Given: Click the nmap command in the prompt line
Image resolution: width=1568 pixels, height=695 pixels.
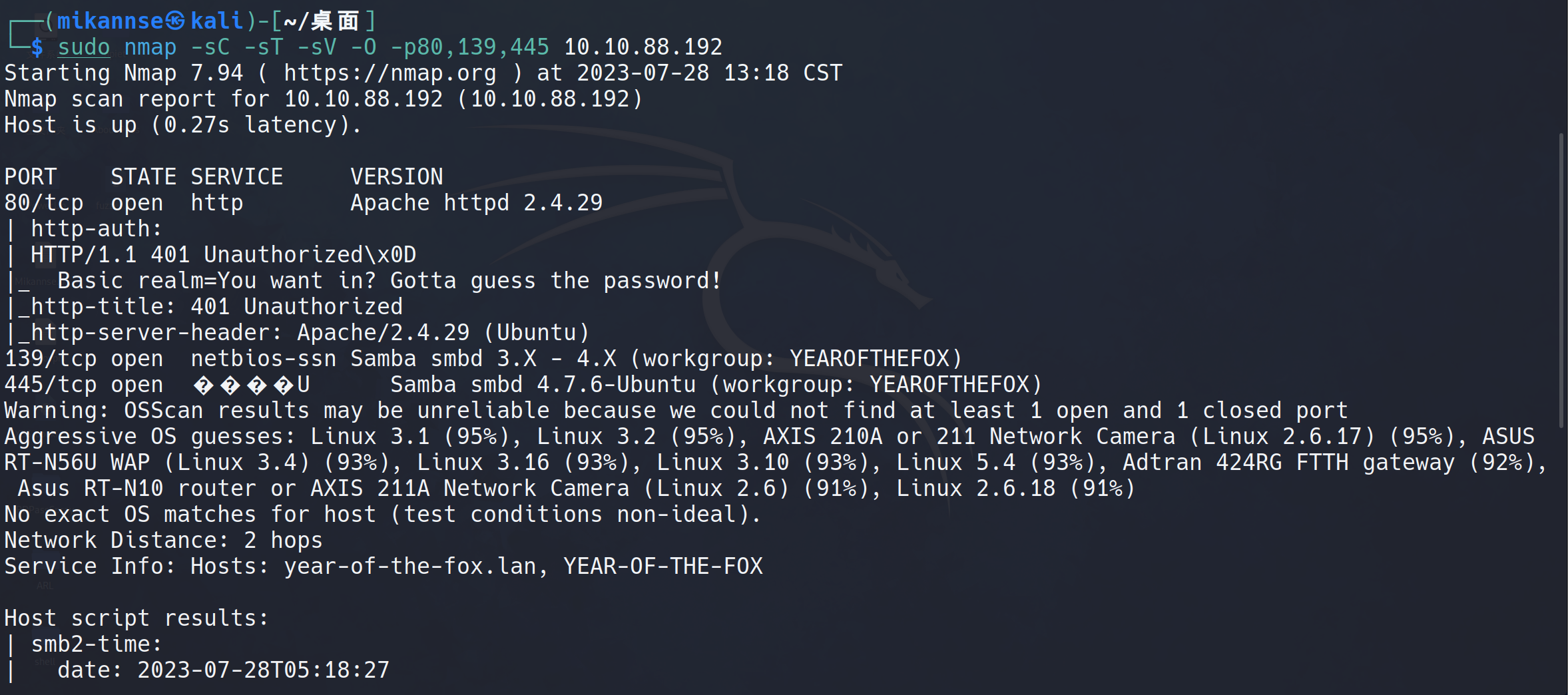Looking at the screenshot, I should [150, 47].
